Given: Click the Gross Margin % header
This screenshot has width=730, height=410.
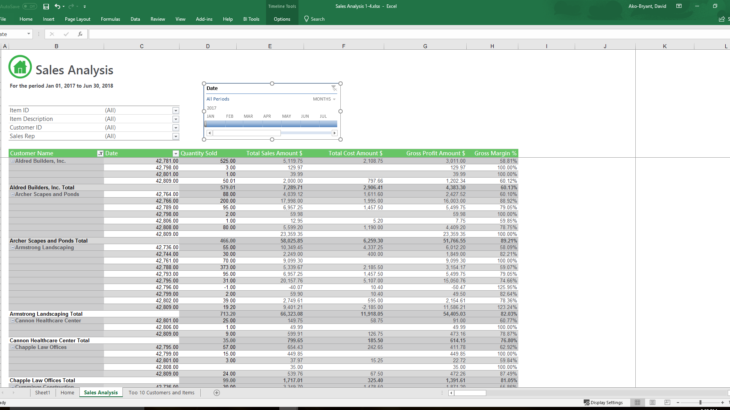Looking at the screenshot, I should 495,154.
